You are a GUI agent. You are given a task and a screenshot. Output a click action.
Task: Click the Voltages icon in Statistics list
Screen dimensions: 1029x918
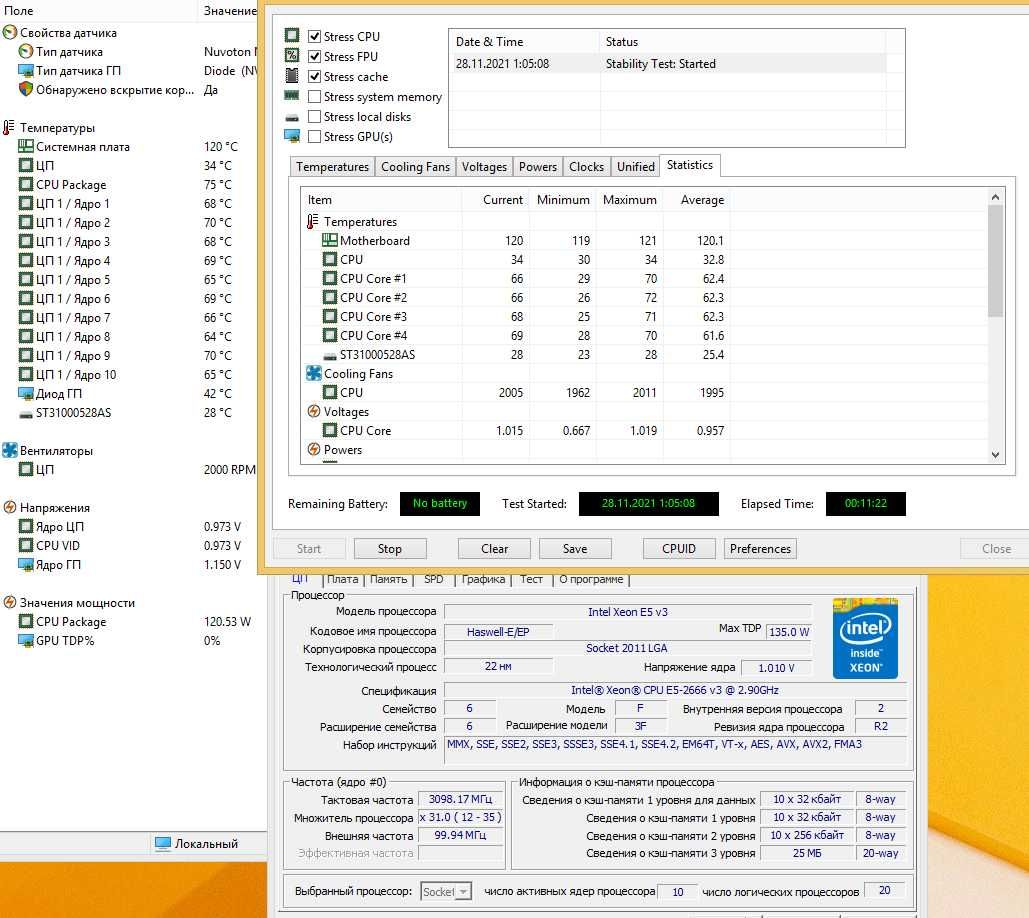point(314,411)
